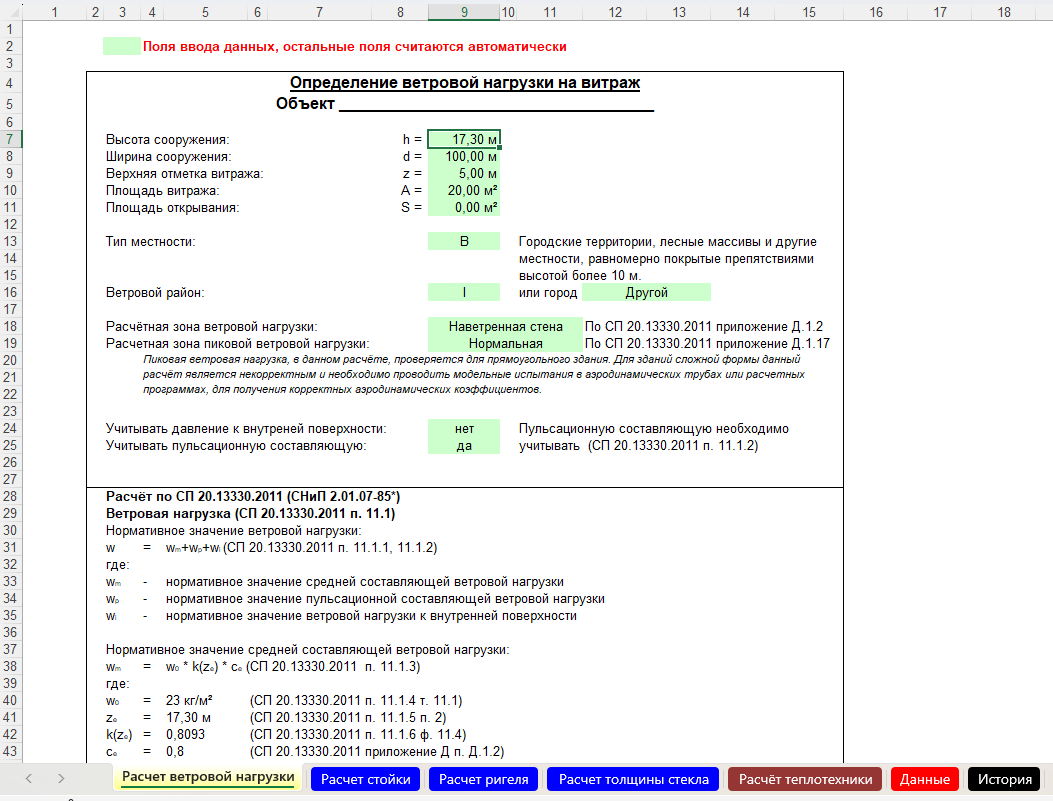Switch to the red Данные sheet tab

(x=925, y=779)
